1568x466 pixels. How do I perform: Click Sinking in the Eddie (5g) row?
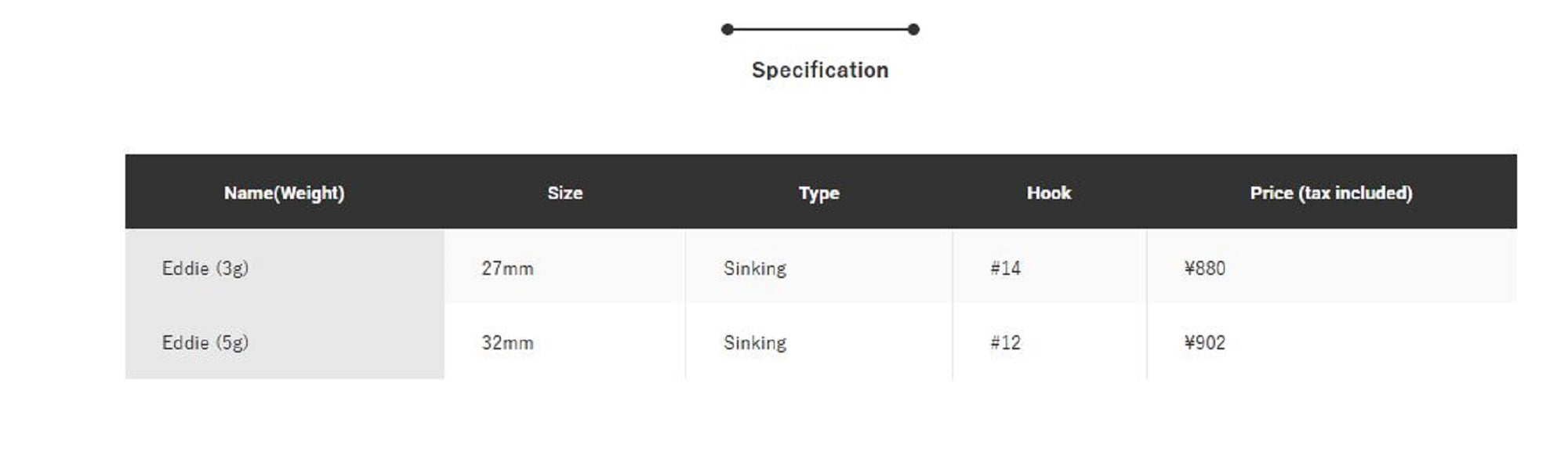[754, 342]
